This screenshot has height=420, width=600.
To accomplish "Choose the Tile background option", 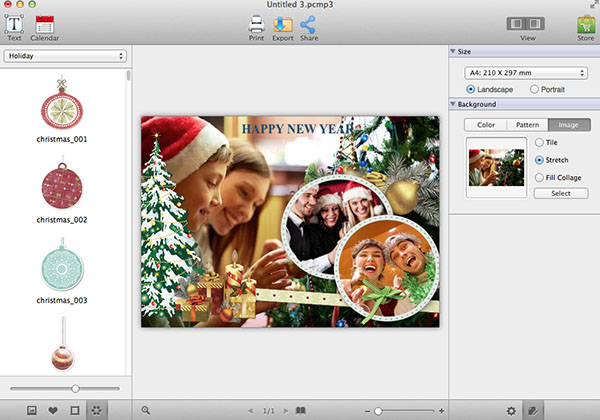I will (x=540, y=143).
